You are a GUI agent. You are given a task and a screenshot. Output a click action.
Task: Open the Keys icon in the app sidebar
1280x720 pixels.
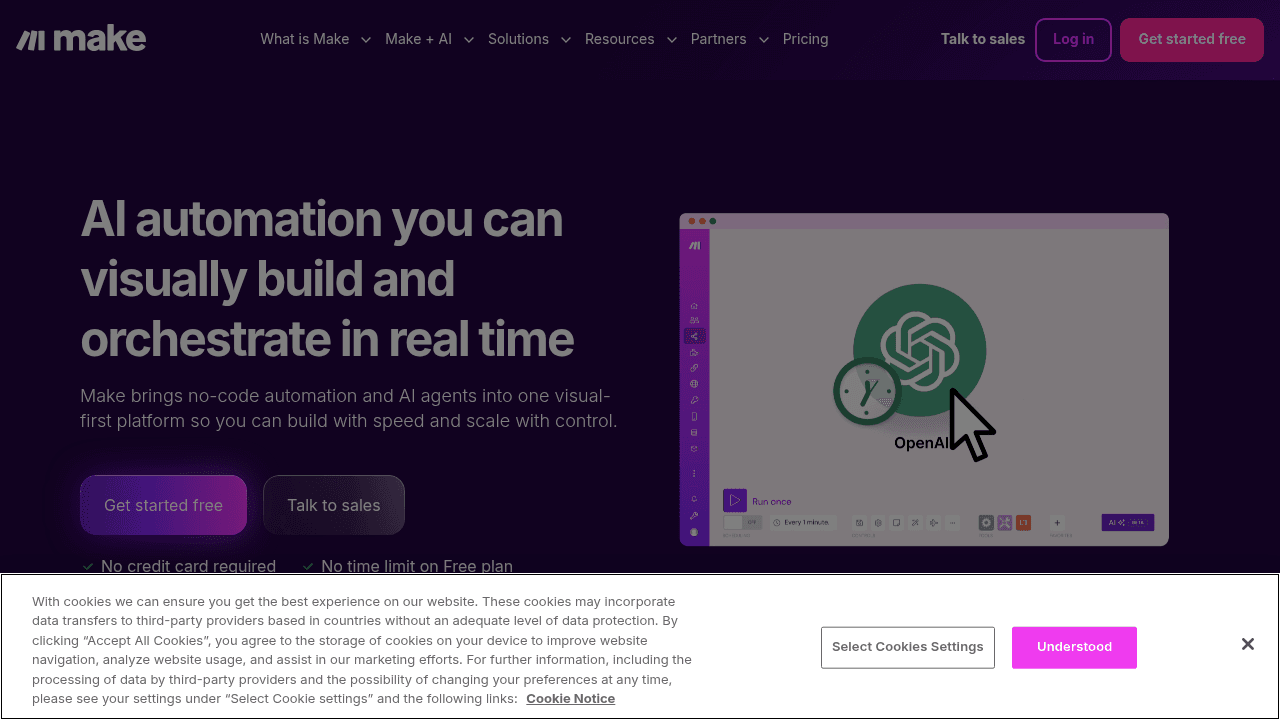[x=695, y=399]
